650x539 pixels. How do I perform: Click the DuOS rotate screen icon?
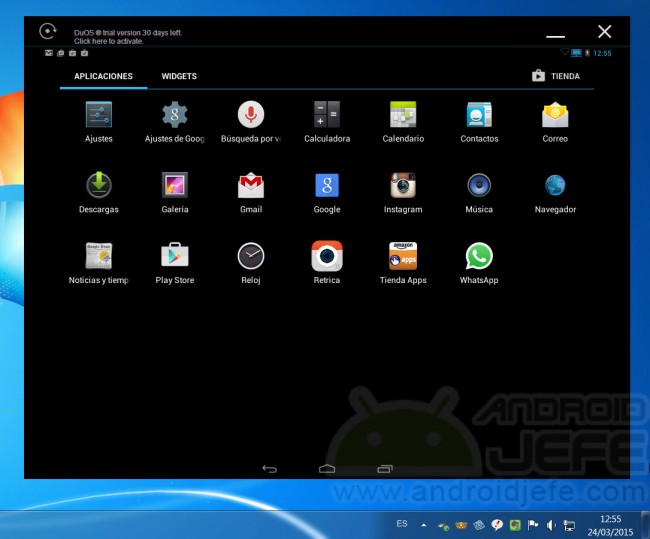[x=48, y=31]
